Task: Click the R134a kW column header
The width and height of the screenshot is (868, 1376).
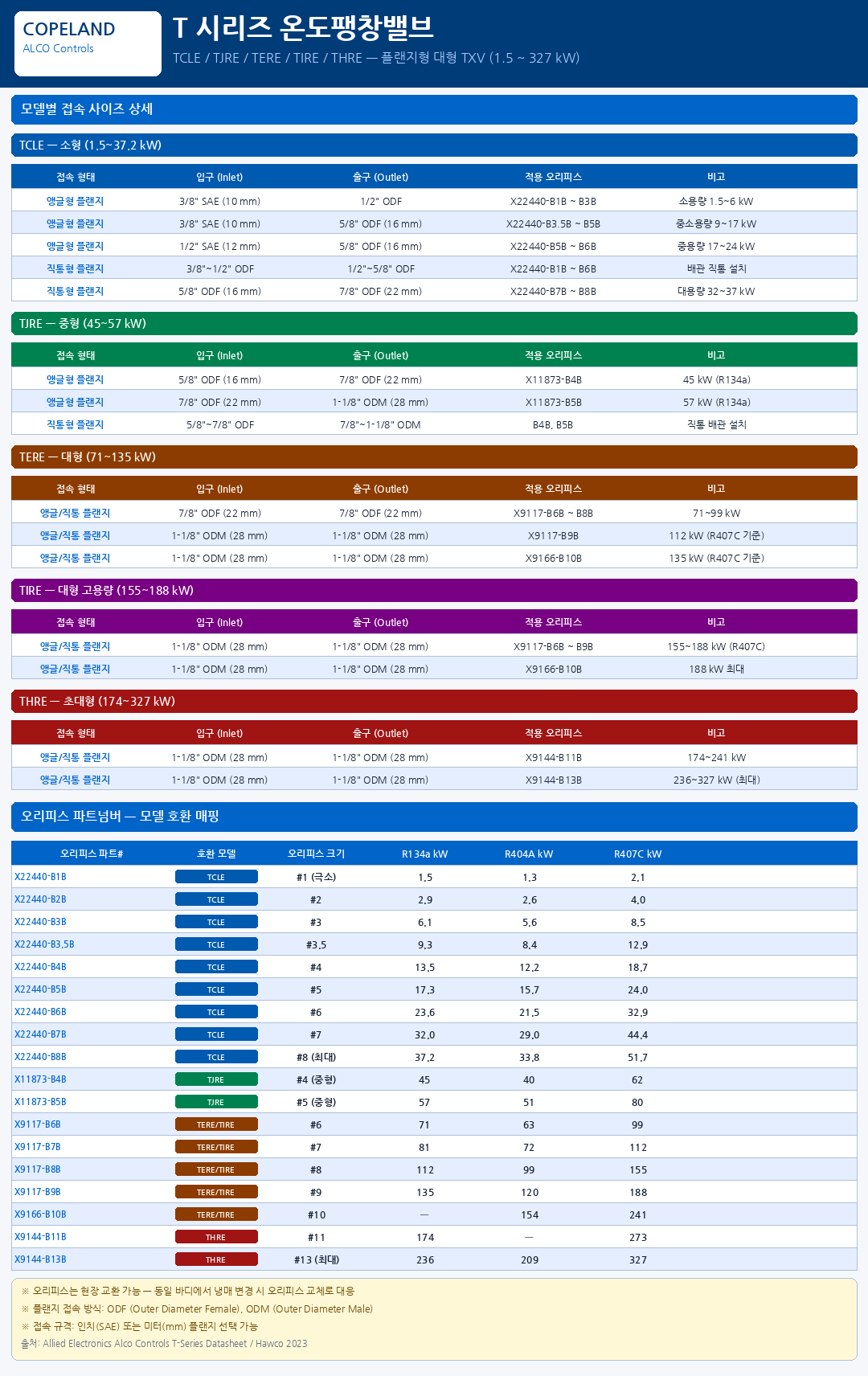Action: (x=424, y=854)
